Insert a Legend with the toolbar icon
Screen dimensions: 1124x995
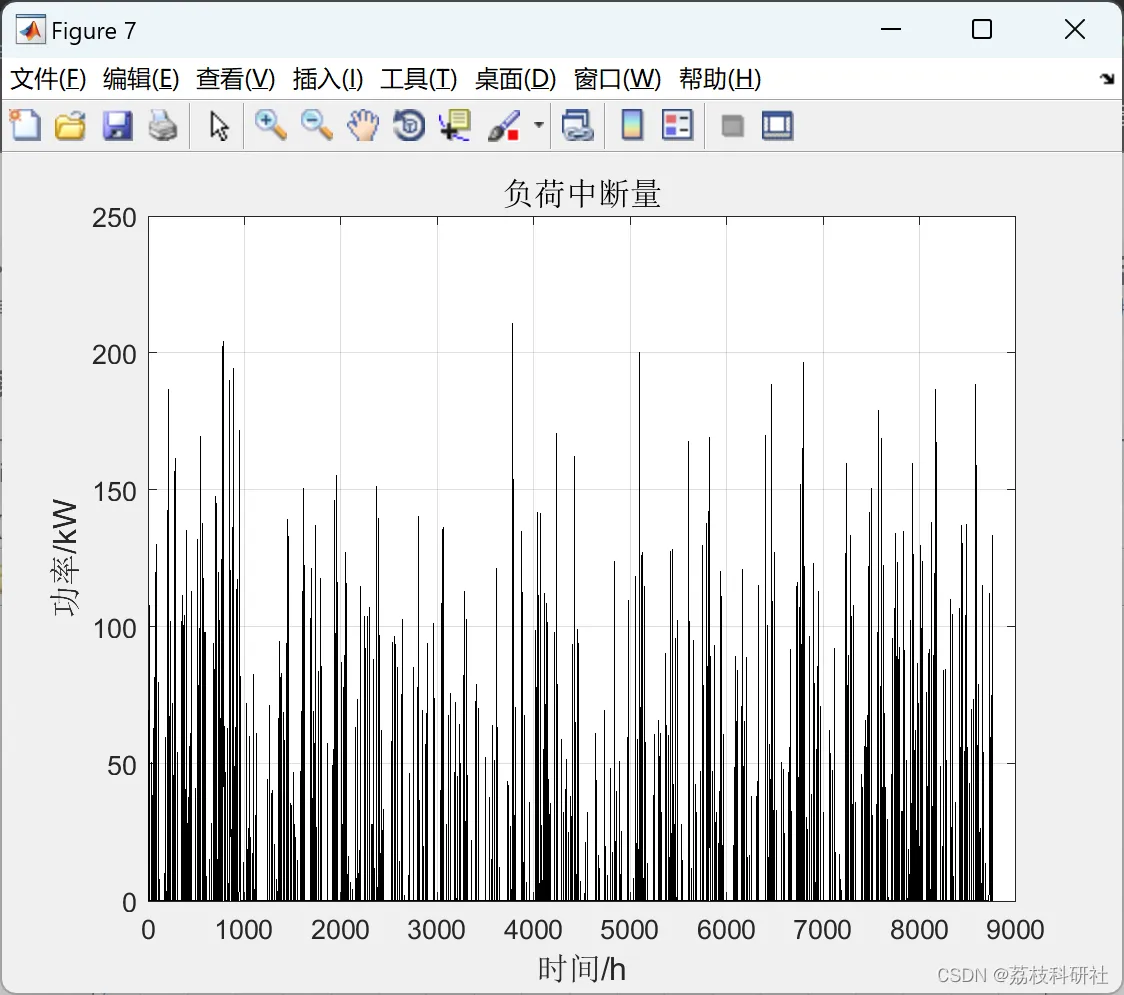(677, 125)
